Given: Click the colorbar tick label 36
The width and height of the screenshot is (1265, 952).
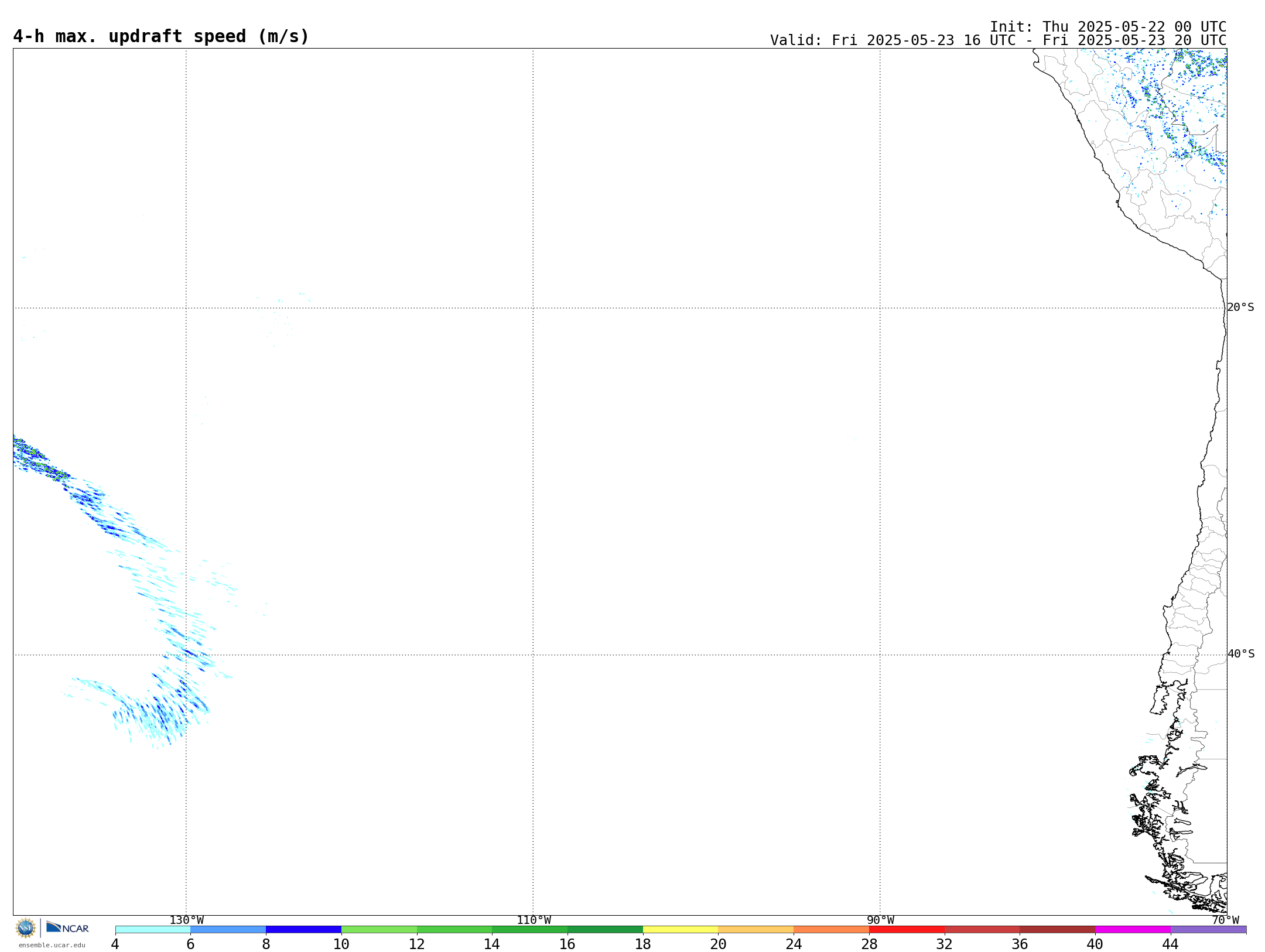Looking at the screenshot, I should [x=1020, y=944].
